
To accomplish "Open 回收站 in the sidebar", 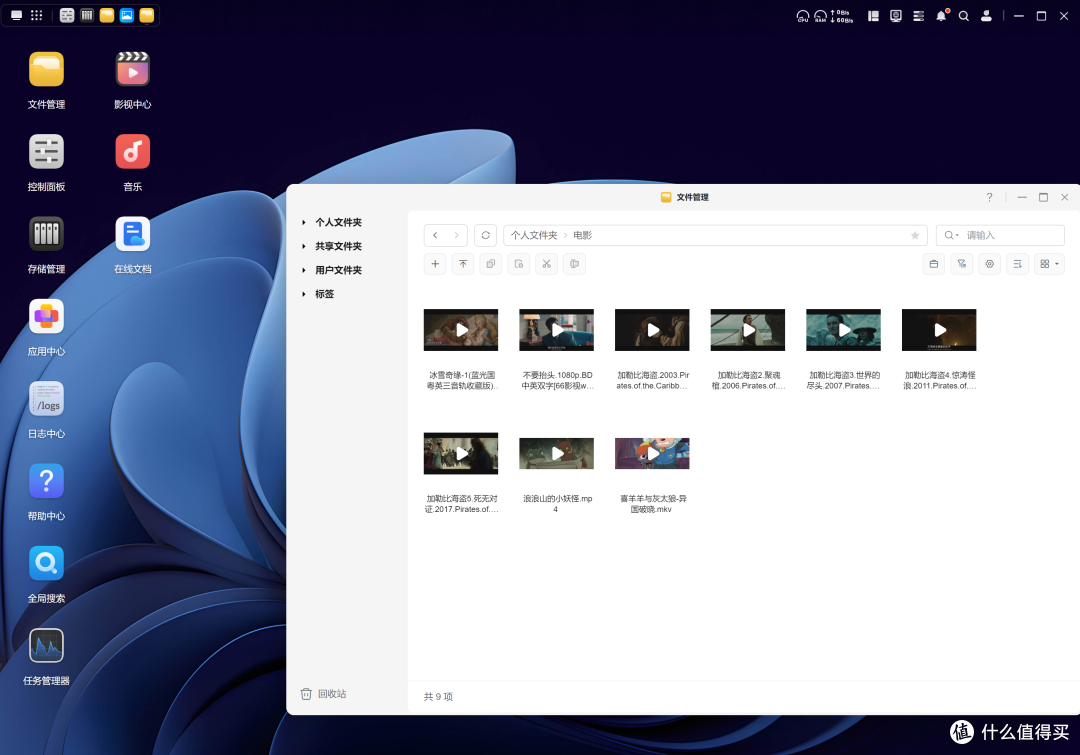I will 324,694.
